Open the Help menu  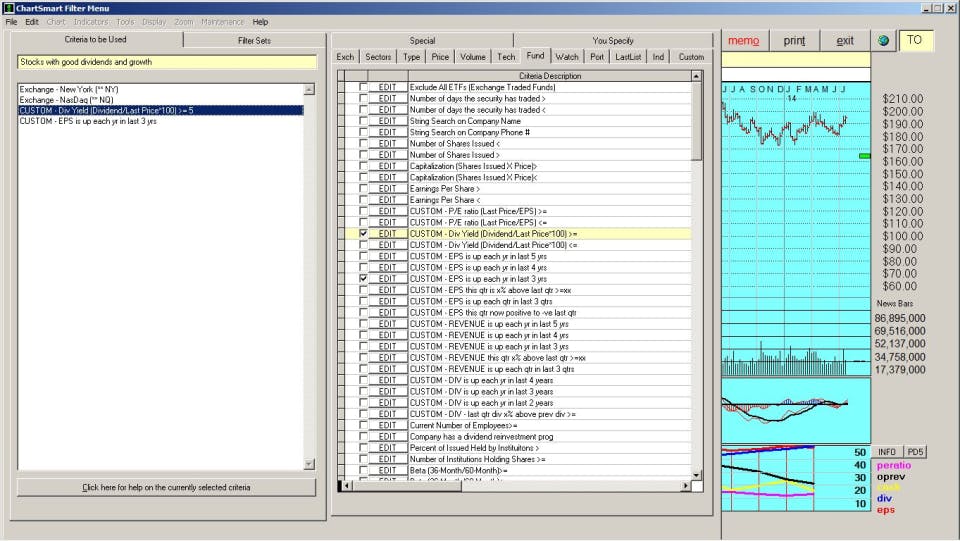[x=260, y=21]
